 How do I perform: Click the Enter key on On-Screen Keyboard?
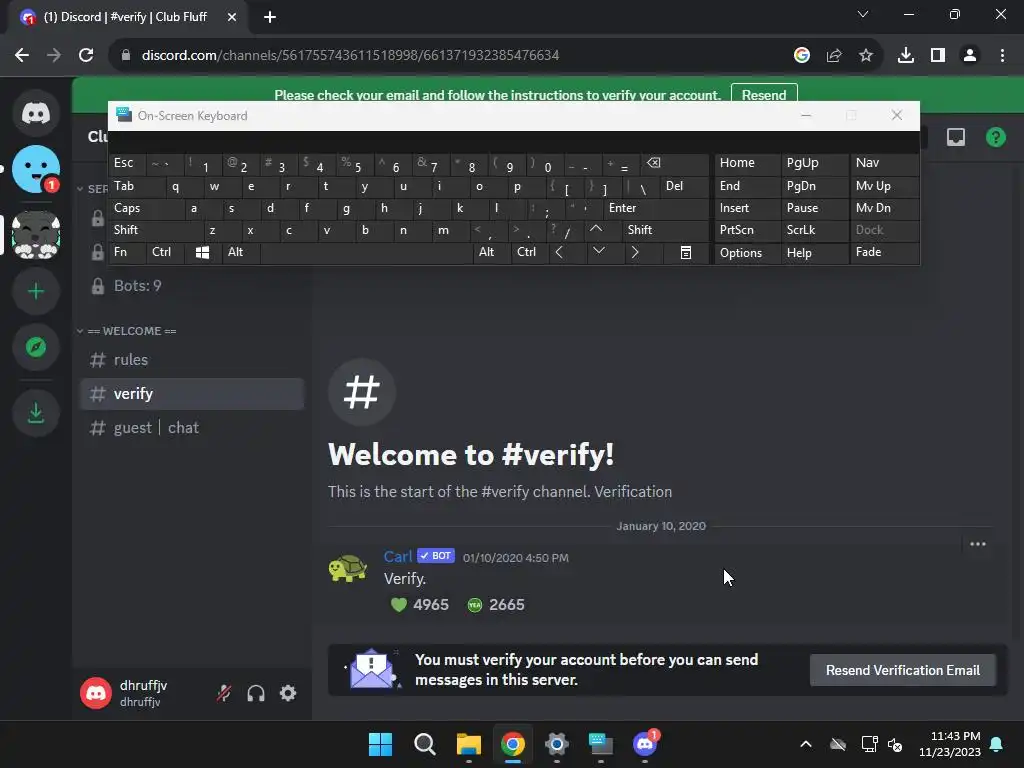click(x=655, y=208)
